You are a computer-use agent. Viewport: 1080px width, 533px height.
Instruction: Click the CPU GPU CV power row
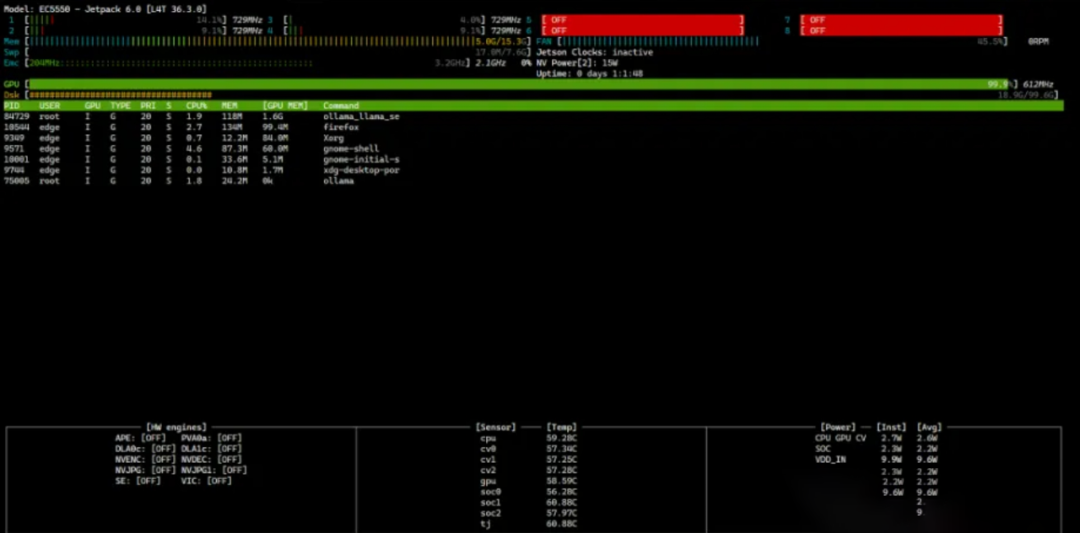coord(876,438)
